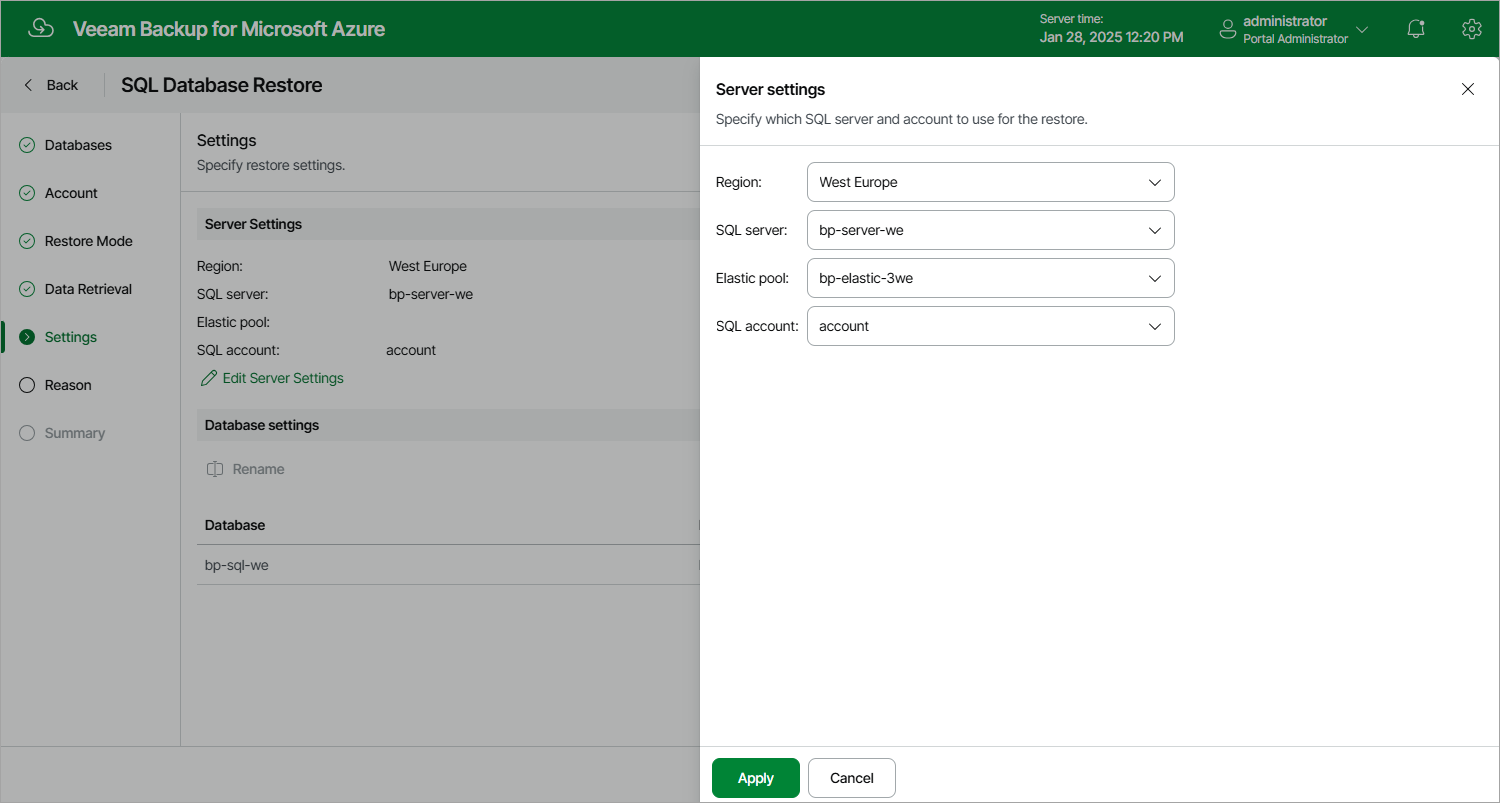
Task: Expand the Region dropdown
Action: (x=990, y=182)
